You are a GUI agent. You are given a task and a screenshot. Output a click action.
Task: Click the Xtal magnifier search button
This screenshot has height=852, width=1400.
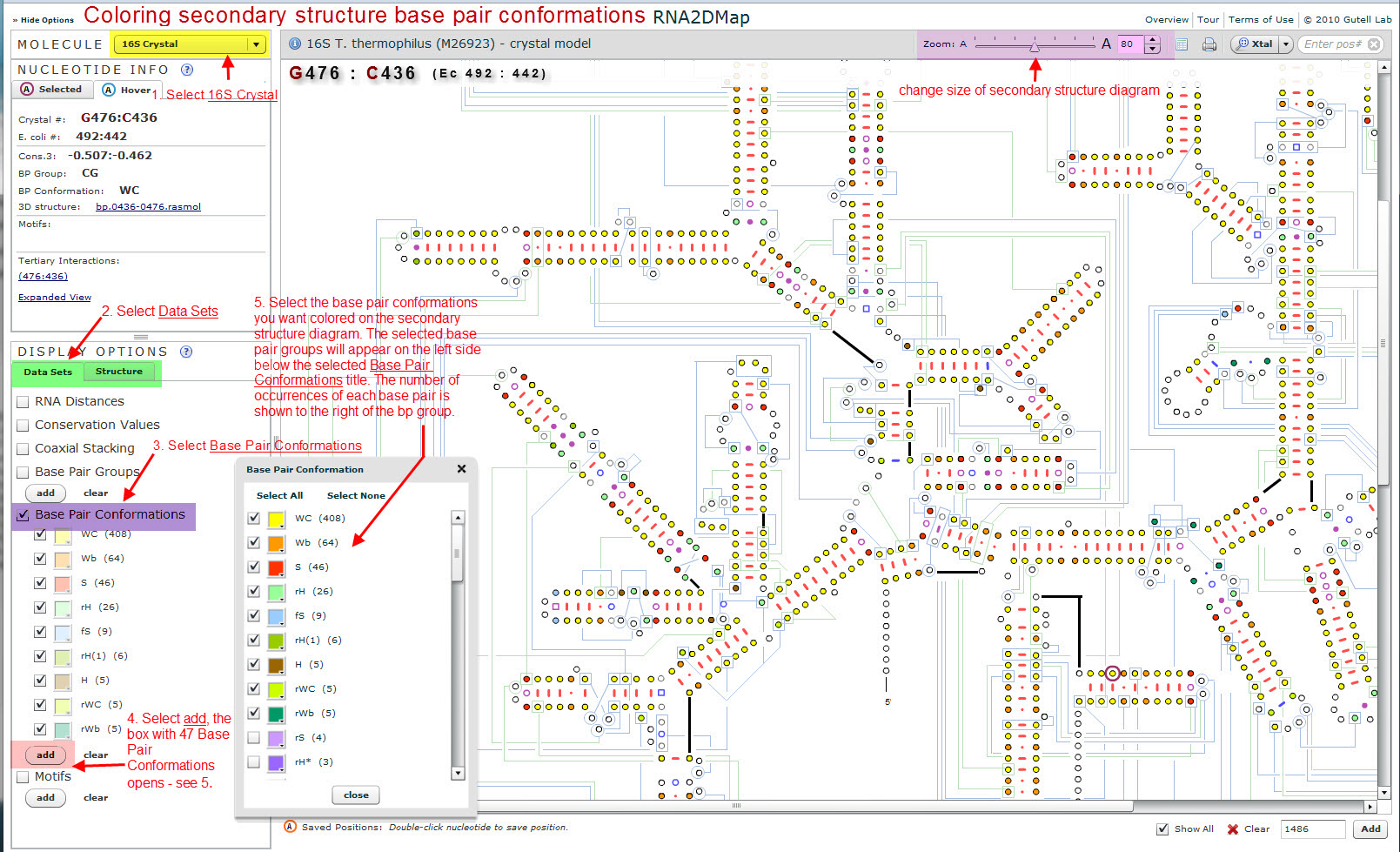1254,44
